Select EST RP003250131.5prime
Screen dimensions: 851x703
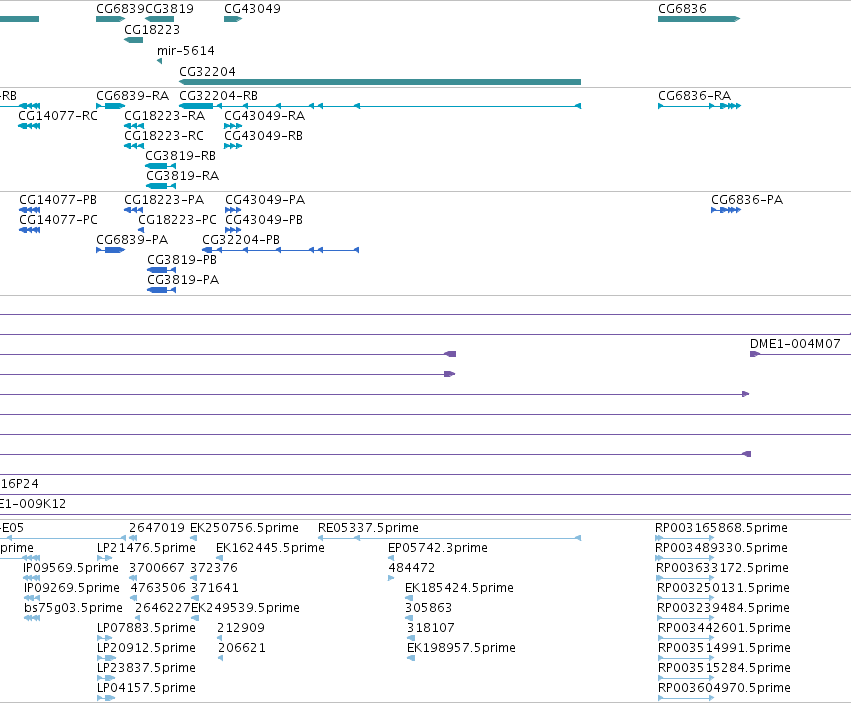click(686, 598)
